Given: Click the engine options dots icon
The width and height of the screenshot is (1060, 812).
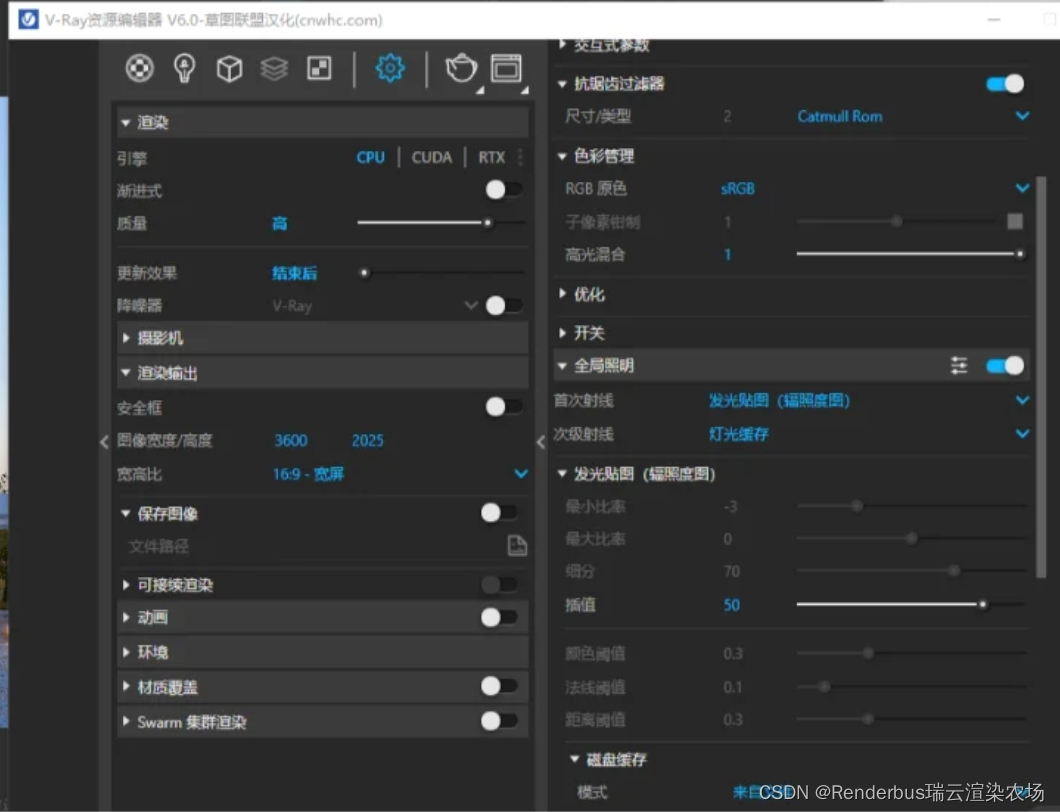Looking at the screenshot, I should point(520,158).
